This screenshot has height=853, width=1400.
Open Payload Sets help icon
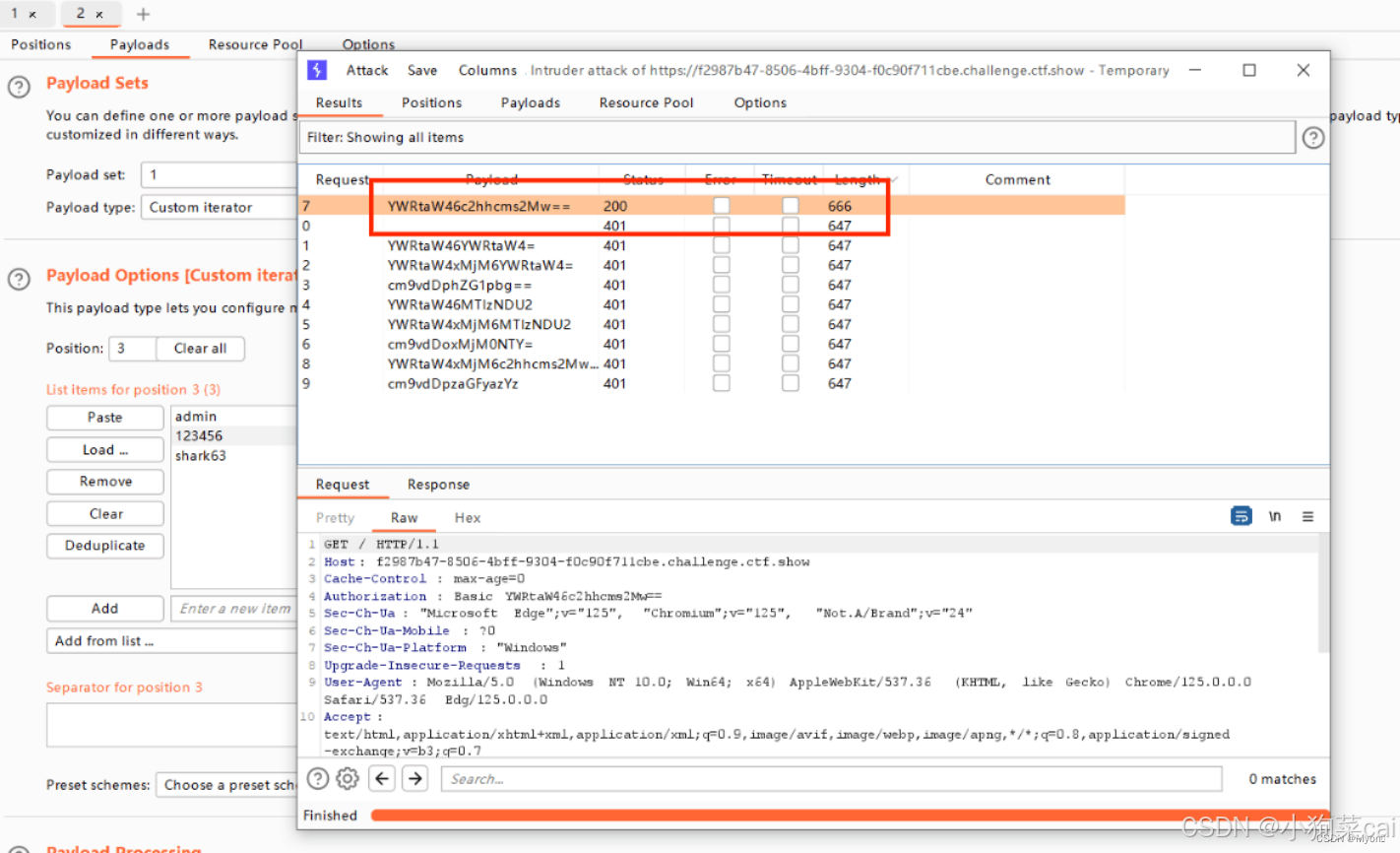(19, 87)
